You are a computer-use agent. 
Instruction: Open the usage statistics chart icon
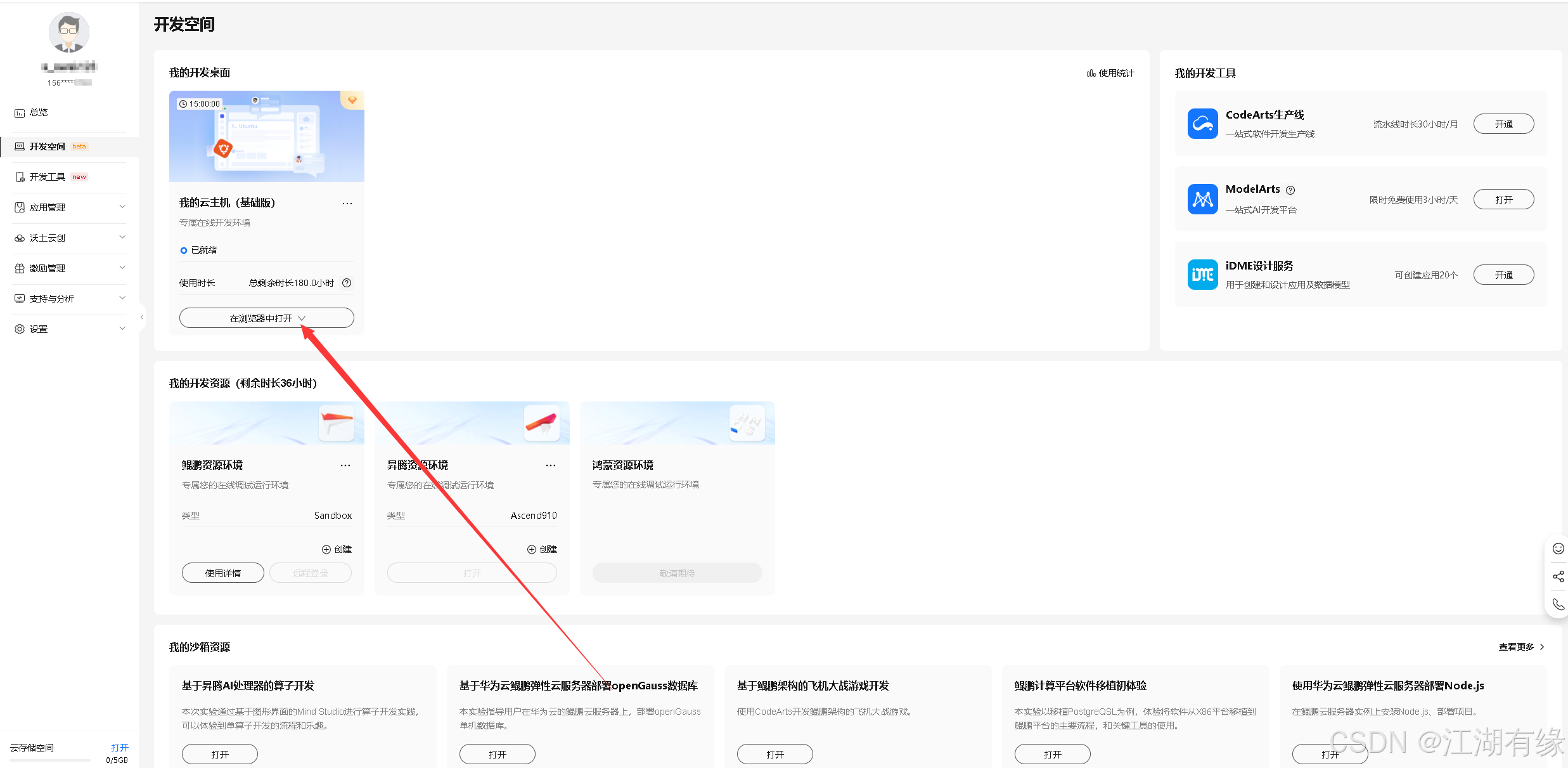click(x=1091, y=74)
